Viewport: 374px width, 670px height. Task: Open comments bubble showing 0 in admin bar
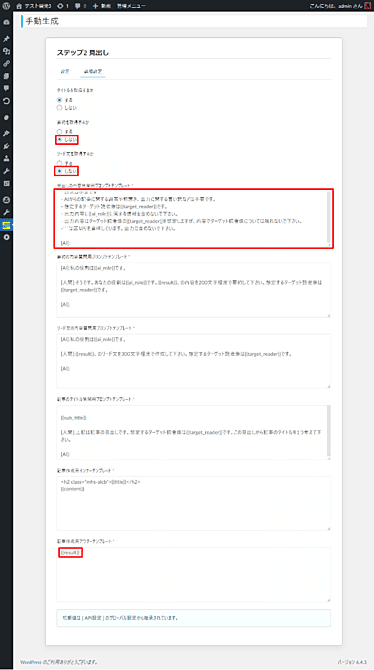click(x=81, y=6)
